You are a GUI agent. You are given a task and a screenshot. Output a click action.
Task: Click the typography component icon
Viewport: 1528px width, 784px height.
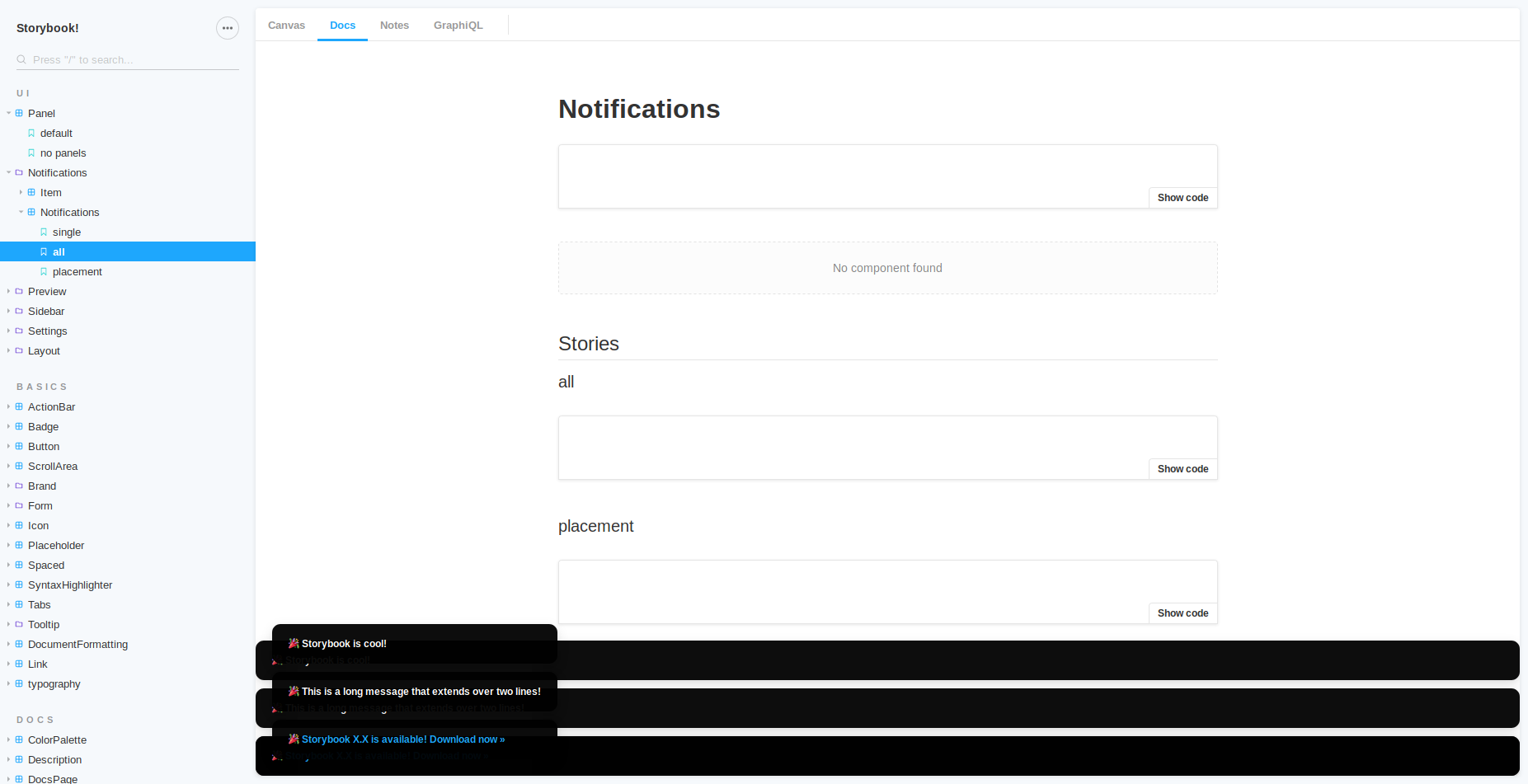click(x=19, y=683)
